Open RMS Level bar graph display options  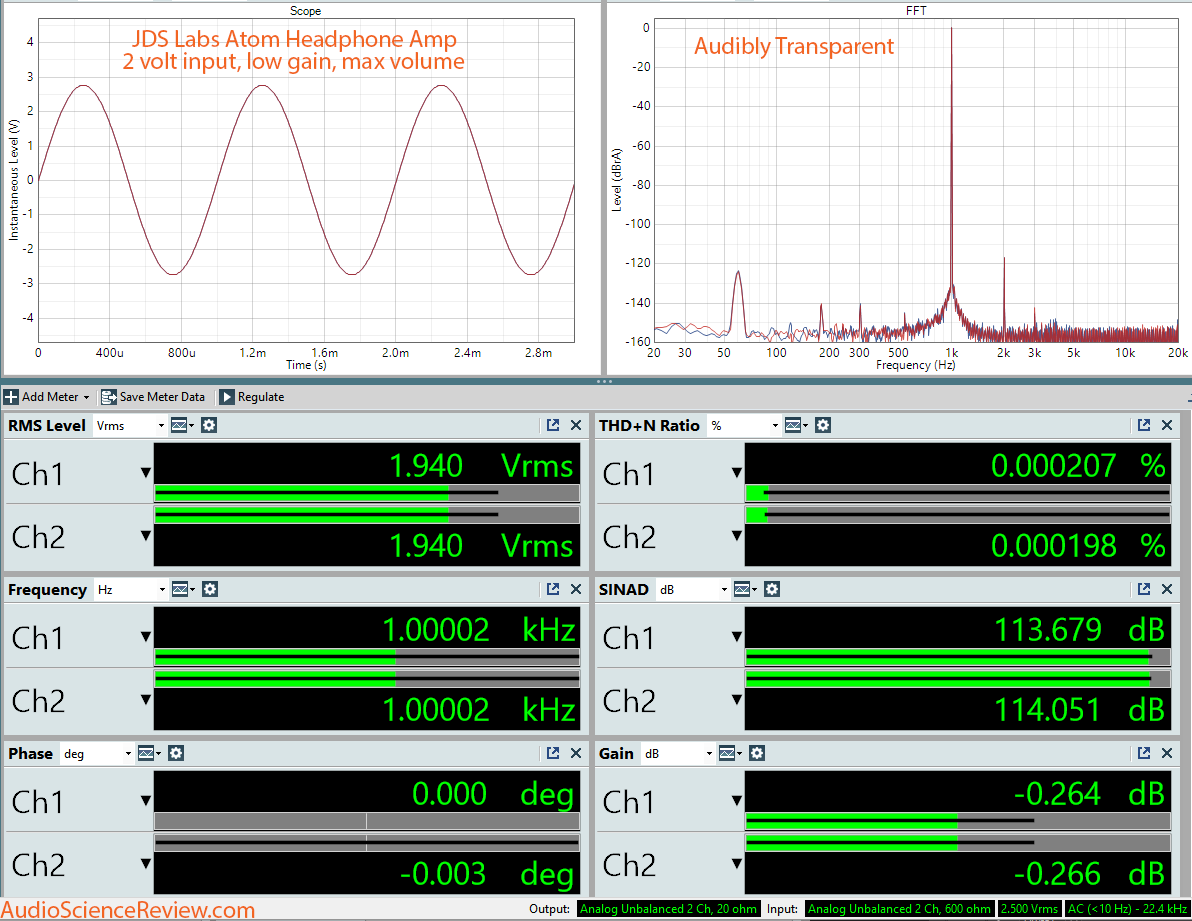pos(182,426)
